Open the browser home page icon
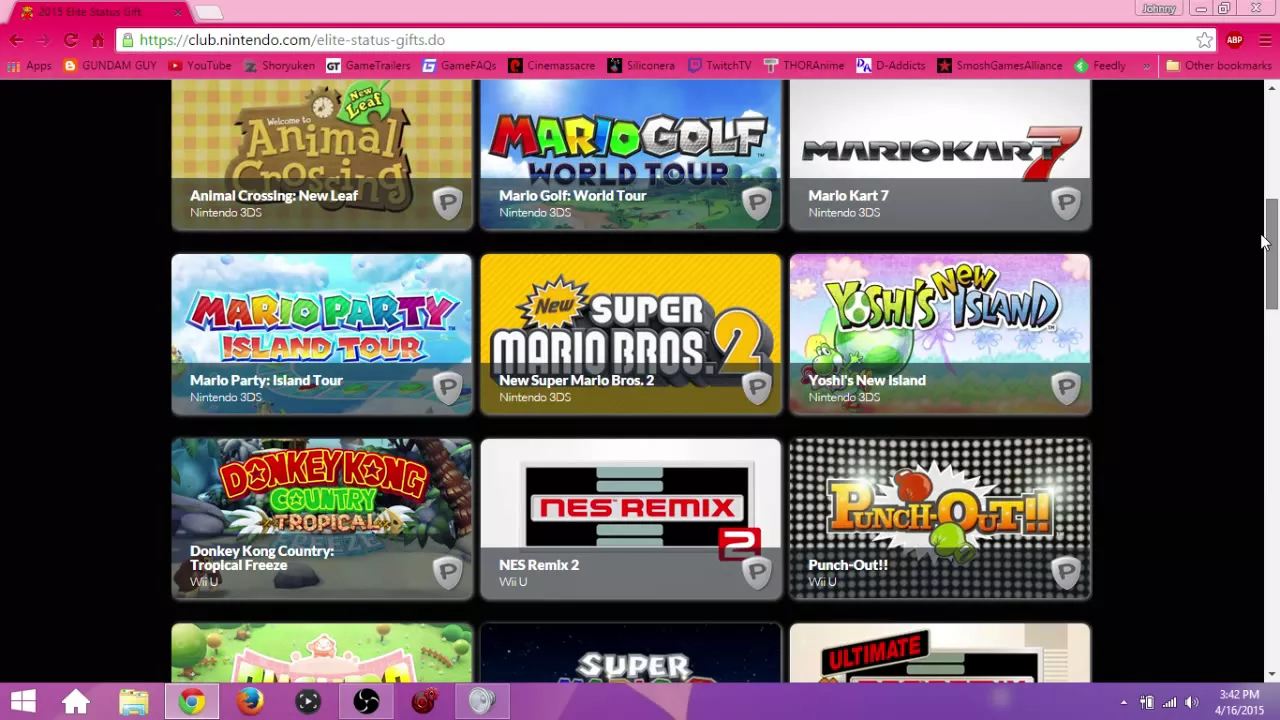Viewport: 1280px width, 720px height. click(97, 40)
